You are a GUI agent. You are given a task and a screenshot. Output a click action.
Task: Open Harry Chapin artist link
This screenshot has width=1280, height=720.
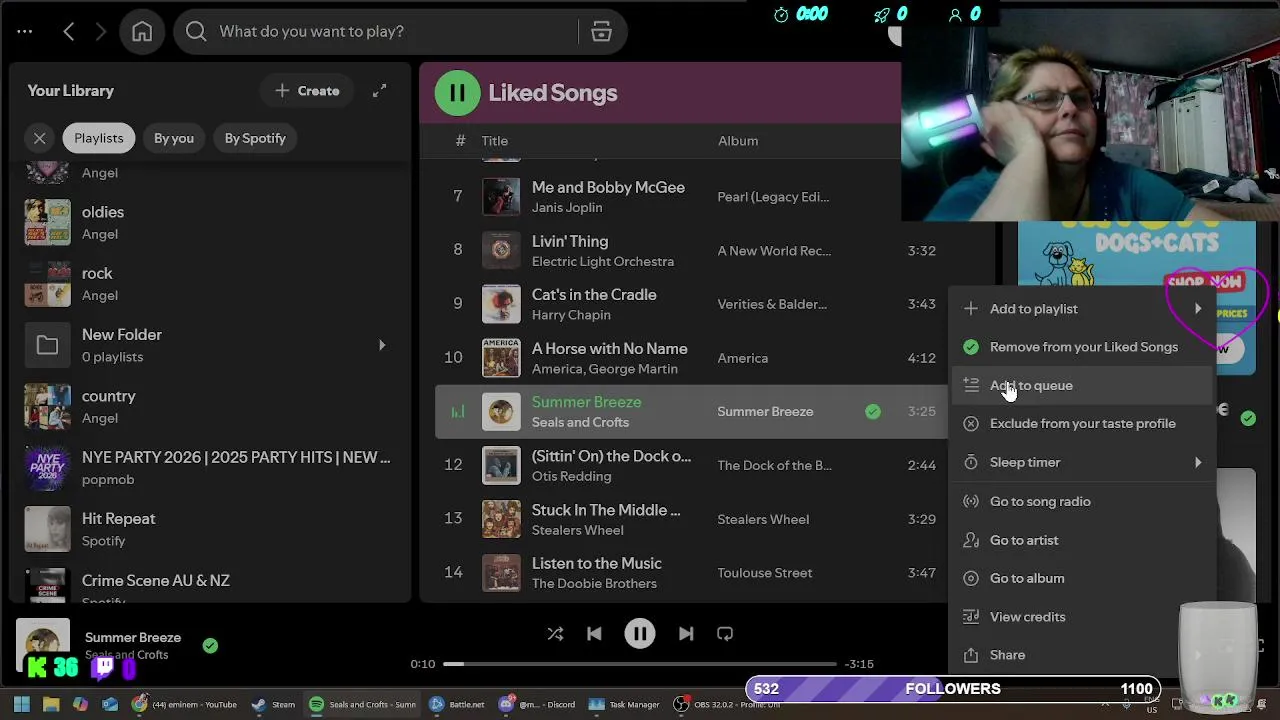[x=571, y=315]
